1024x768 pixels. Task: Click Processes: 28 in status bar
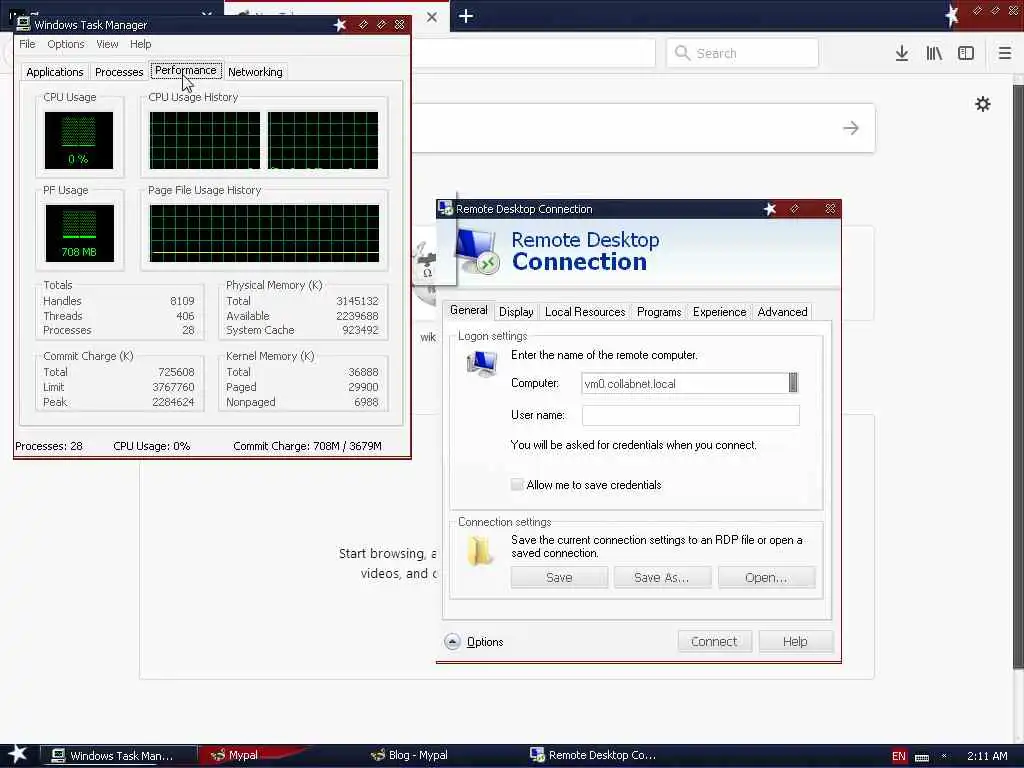coord(49,446)
